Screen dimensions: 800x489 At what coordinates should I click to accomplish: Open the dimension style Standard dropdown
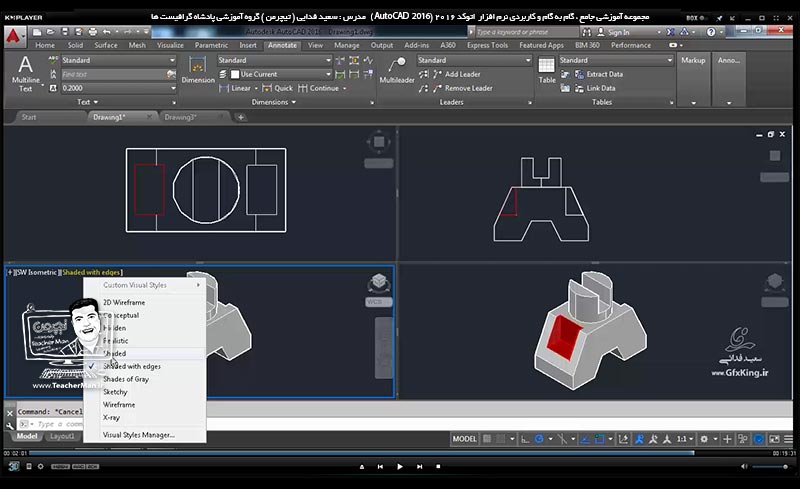[274, 60]
